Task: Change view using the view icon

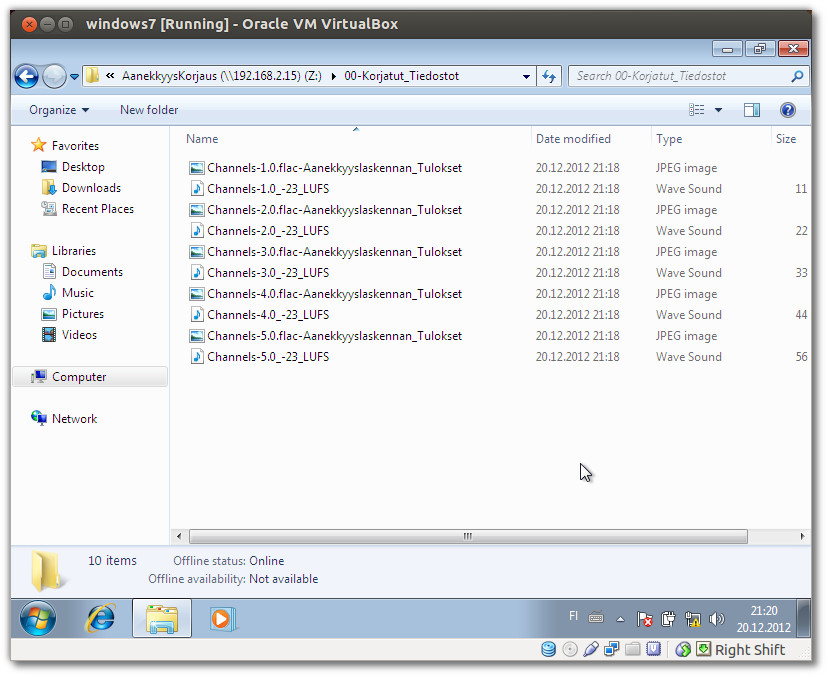Action: [697, 110]
